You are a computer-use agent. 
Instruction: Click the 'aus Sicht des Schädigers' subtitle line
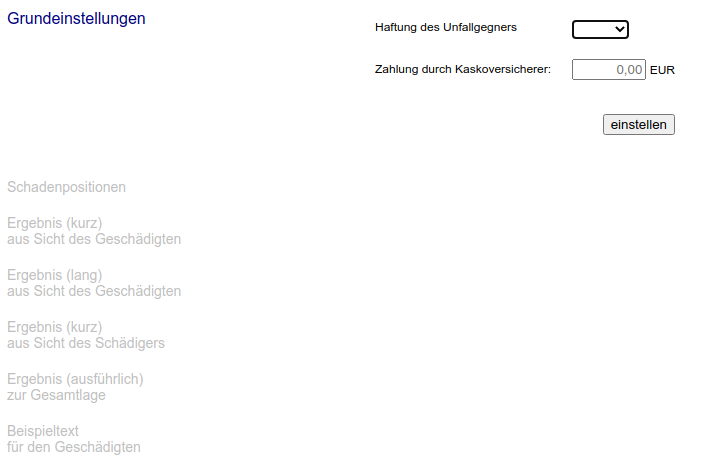click(x=86, y=343)
